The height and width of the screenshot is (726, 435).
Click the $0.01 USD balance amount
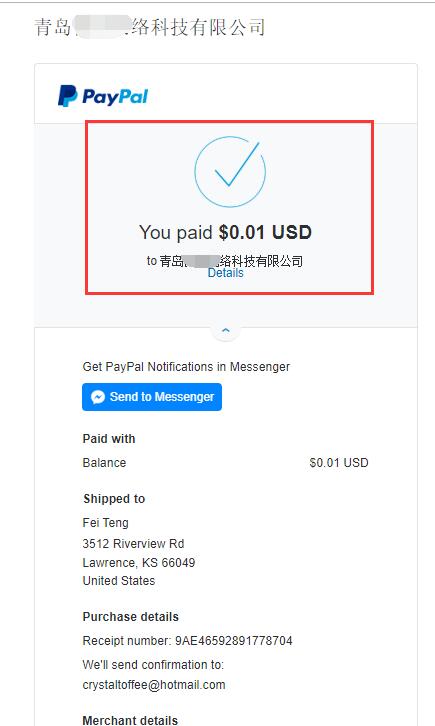(x=339, y=463)
